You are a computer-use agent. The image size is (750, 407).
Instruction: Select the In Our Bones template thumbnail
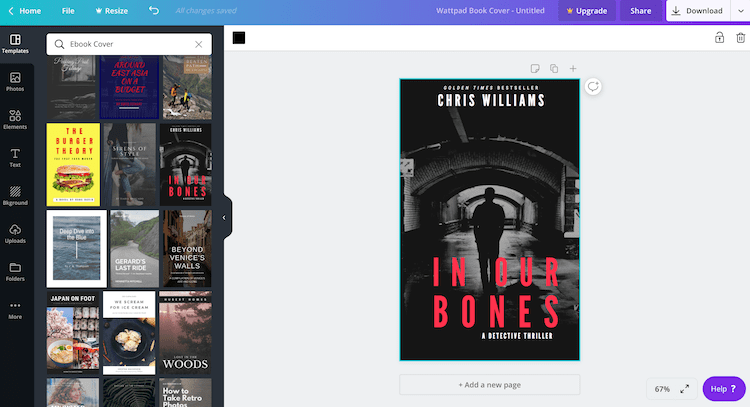click(x=186, y=165)
